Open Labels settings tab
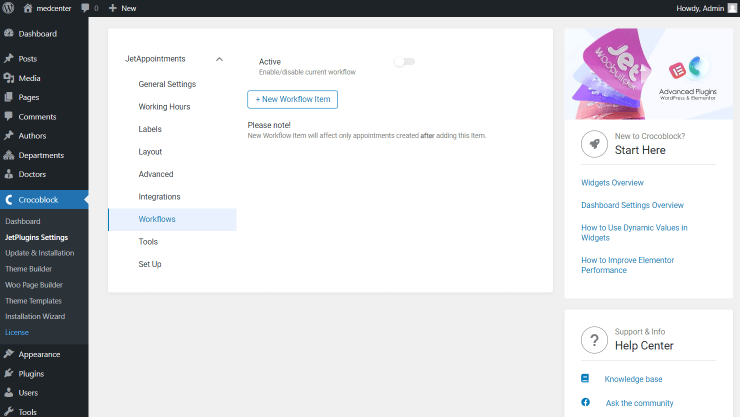The width and height of the screenshot is (740, 417). pos(150,129)
